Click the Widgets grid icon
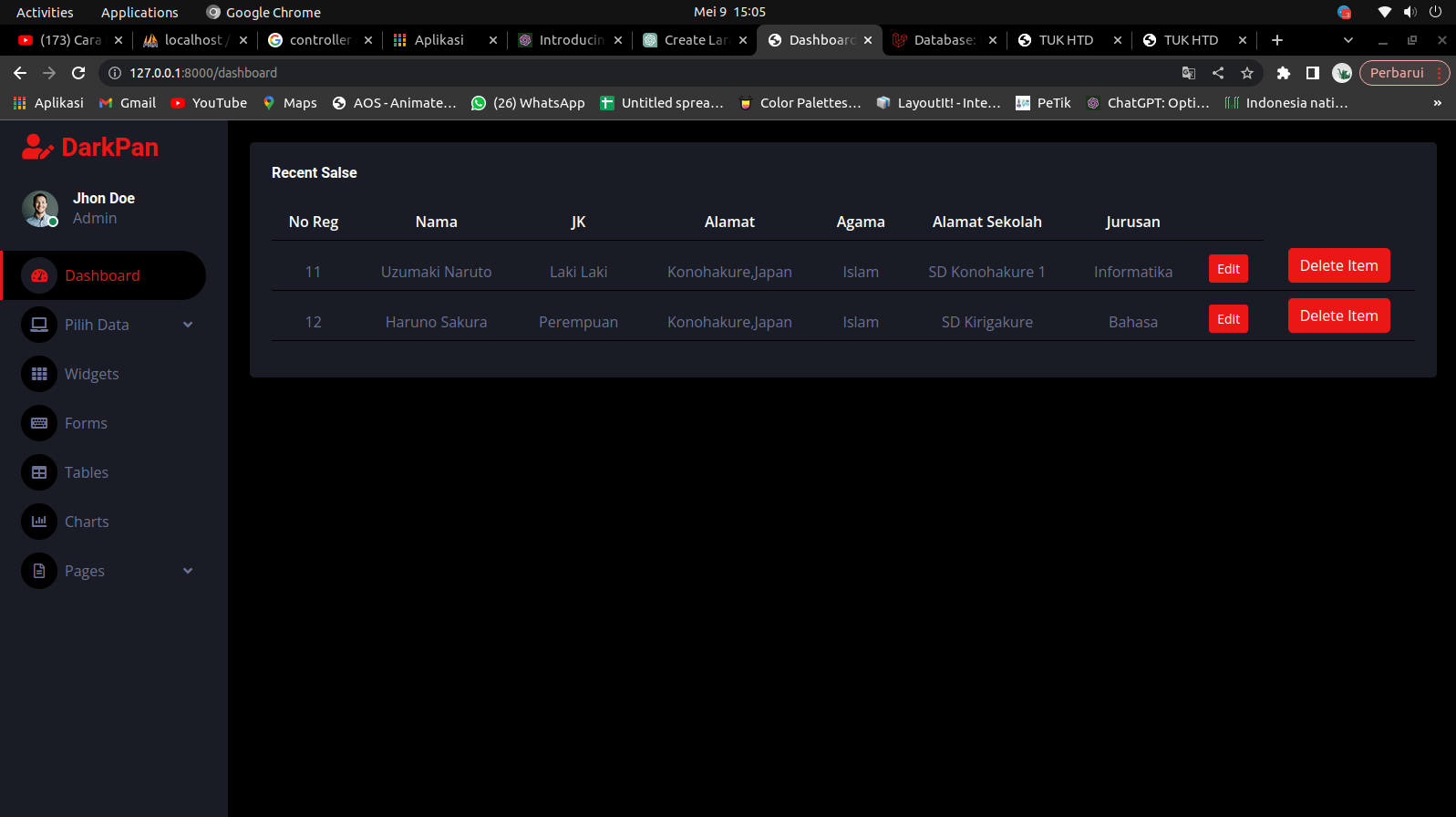The height and width of the screenshot is (817, 1456). tap(39, 374)
